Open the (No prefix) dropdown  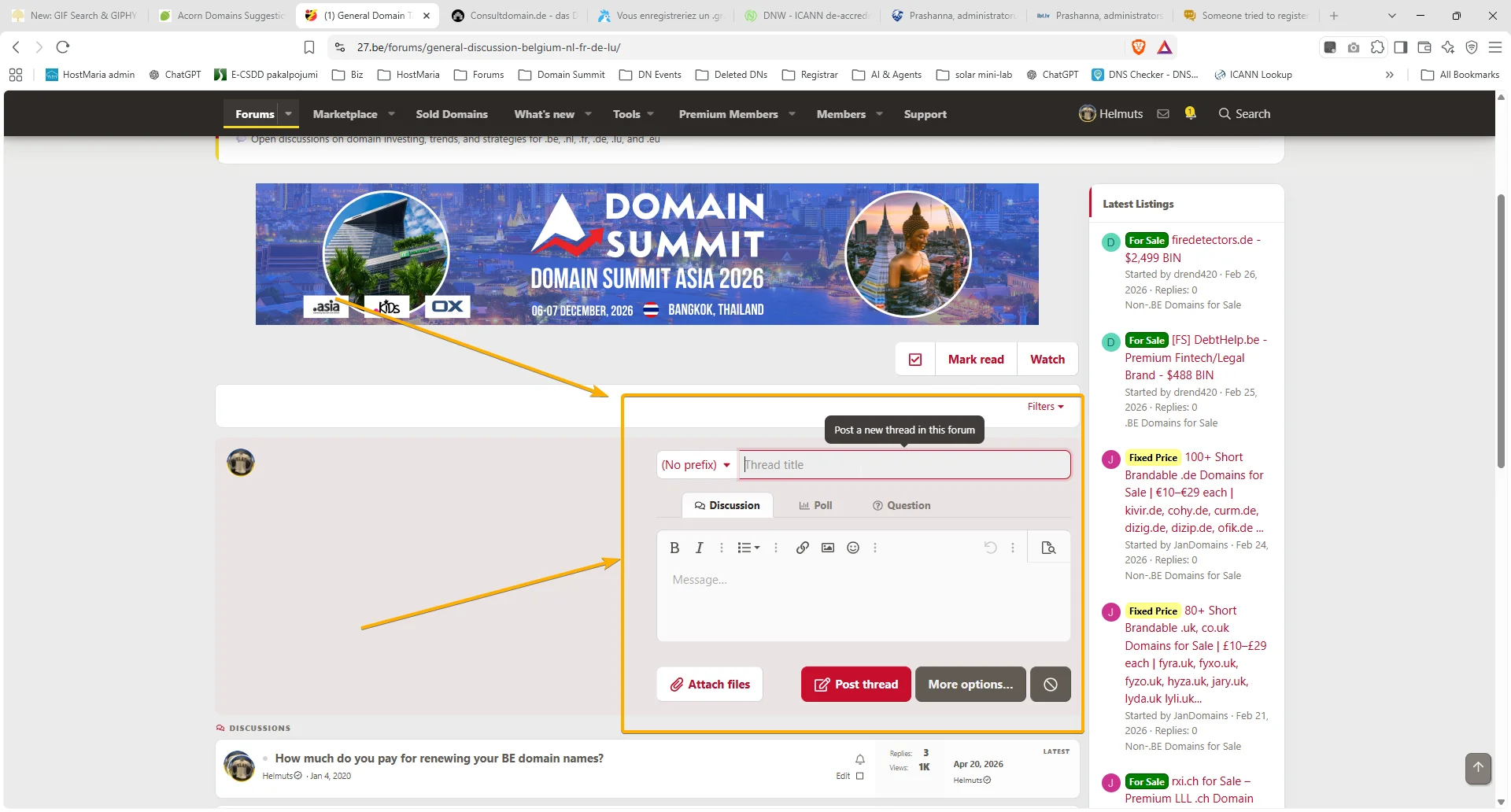pos(696,465)
